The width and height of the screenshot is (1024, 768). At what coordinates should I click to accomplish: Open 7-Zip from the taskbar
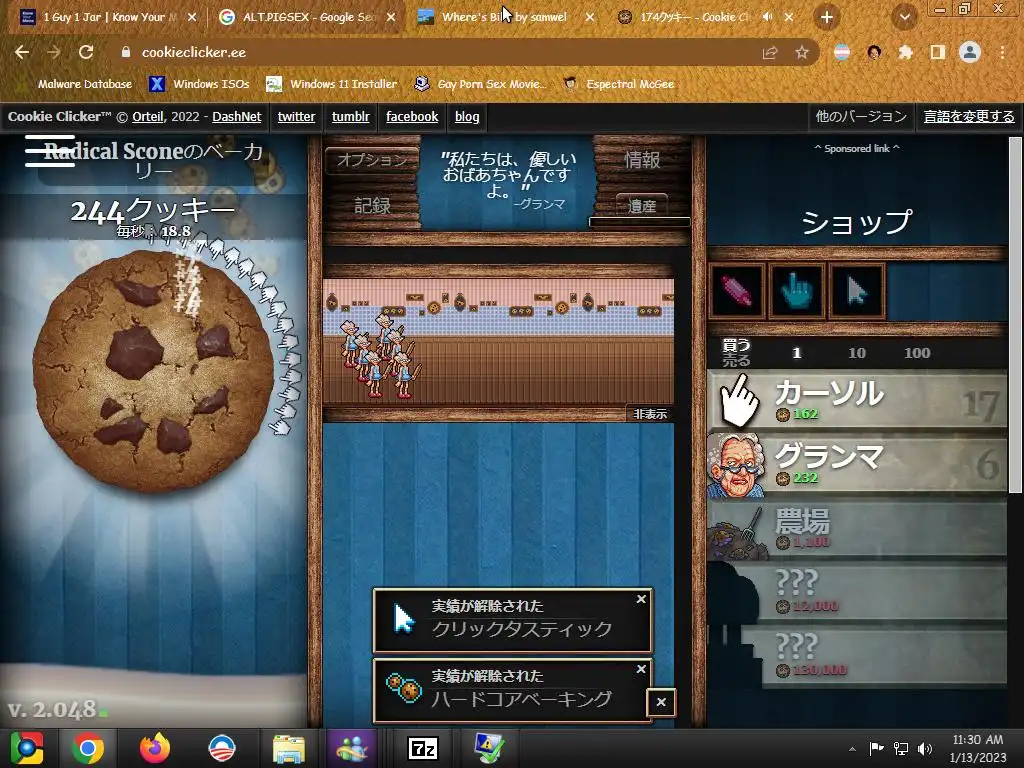tap(423, 748)
